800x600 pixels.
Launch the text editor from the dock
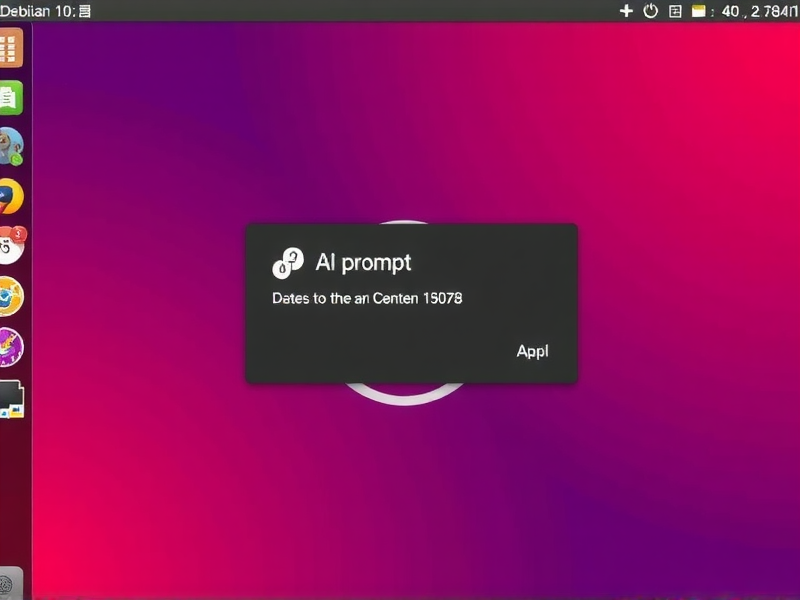[13, 95]
